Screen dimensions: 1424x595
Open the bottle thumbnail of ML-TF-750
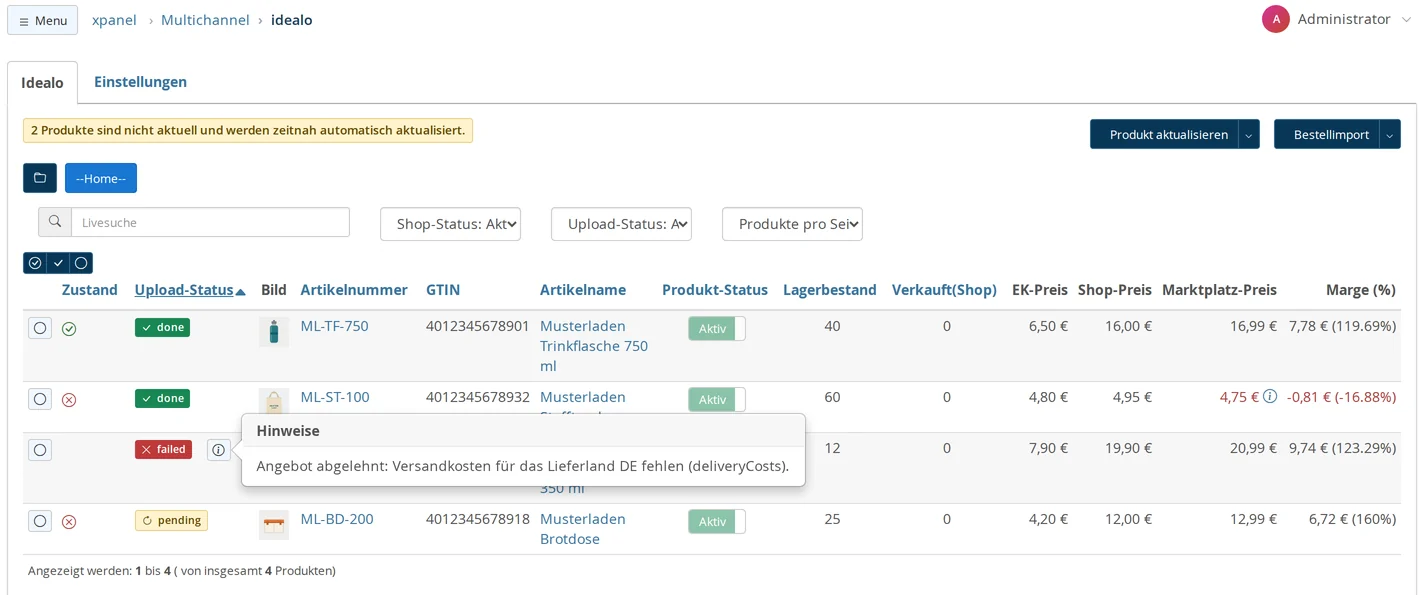click(x=274, y=332)
